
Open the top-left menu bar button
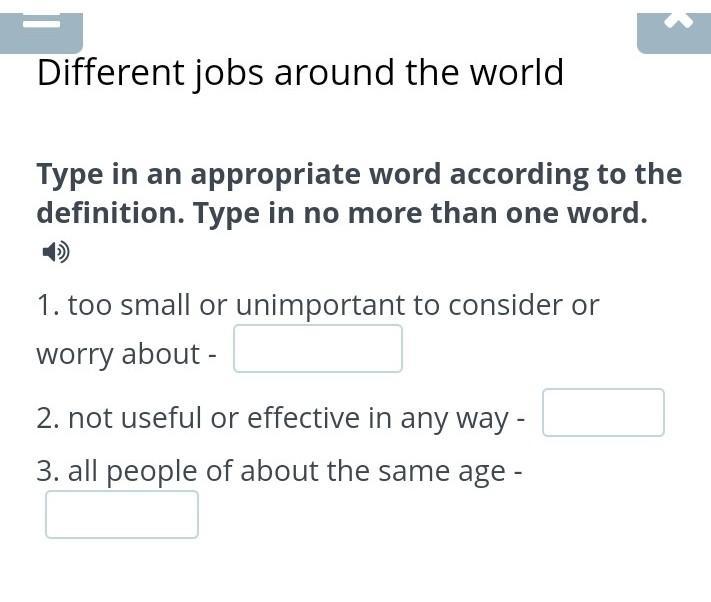(41, 34)
